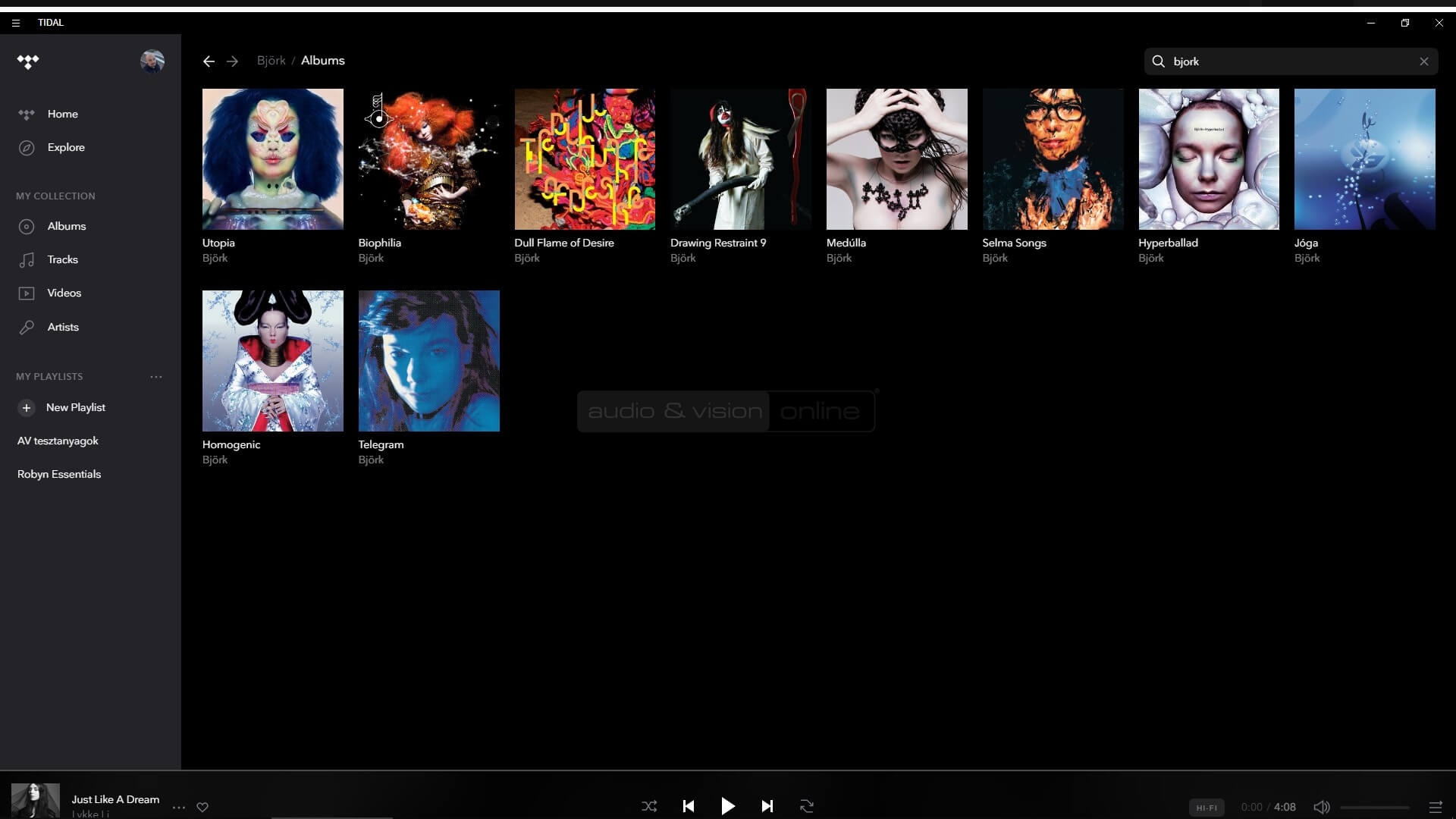Open the Utopia album cover

[x=272, y=159]
